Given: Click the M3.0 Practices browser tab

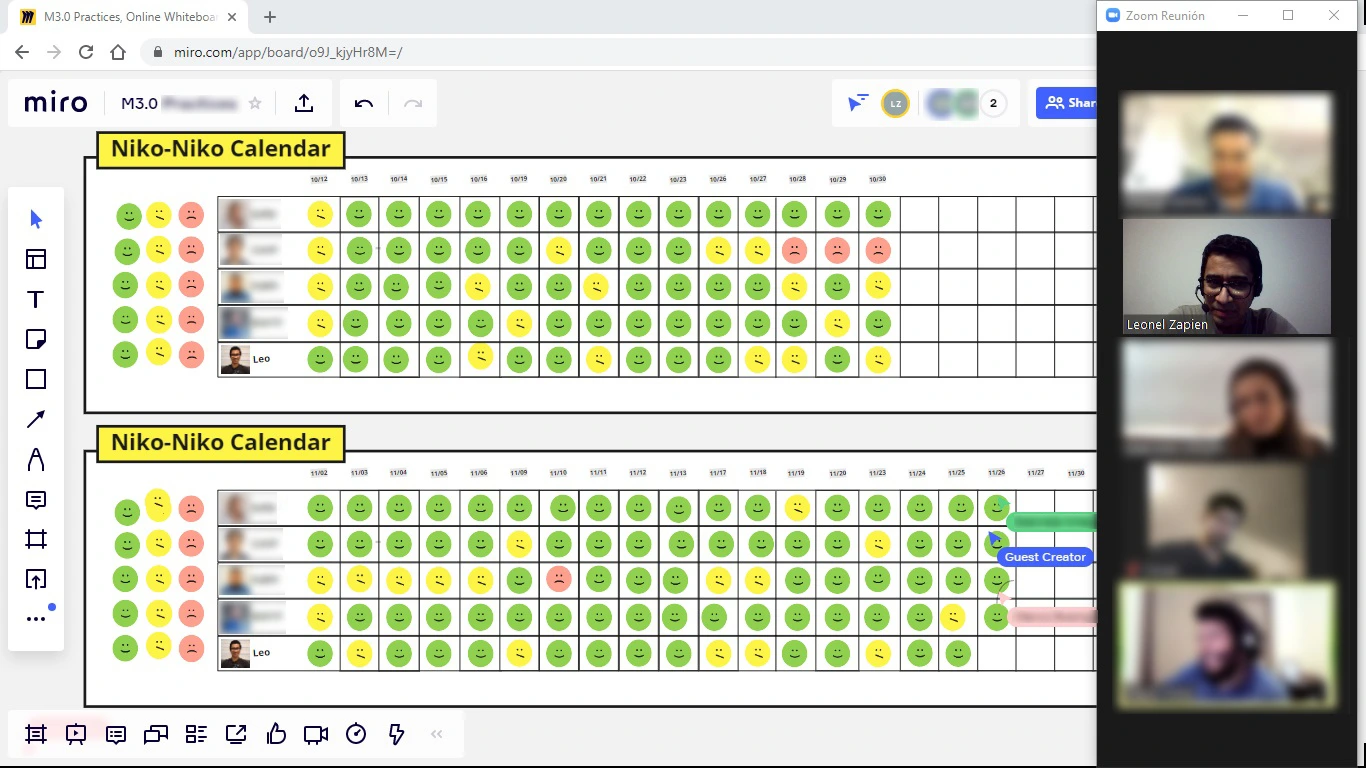Looking at the screenshot, I should pos(130,17).
